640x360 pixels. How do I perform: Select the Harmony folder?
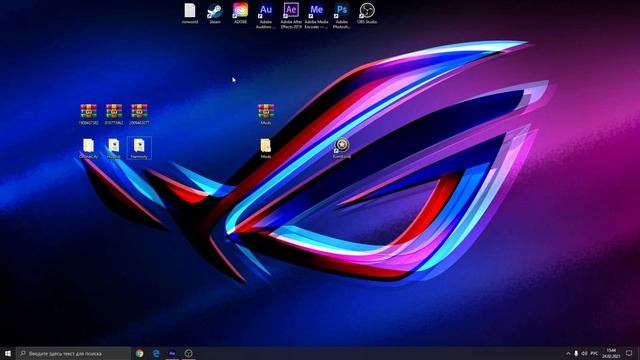pos(139,148)
